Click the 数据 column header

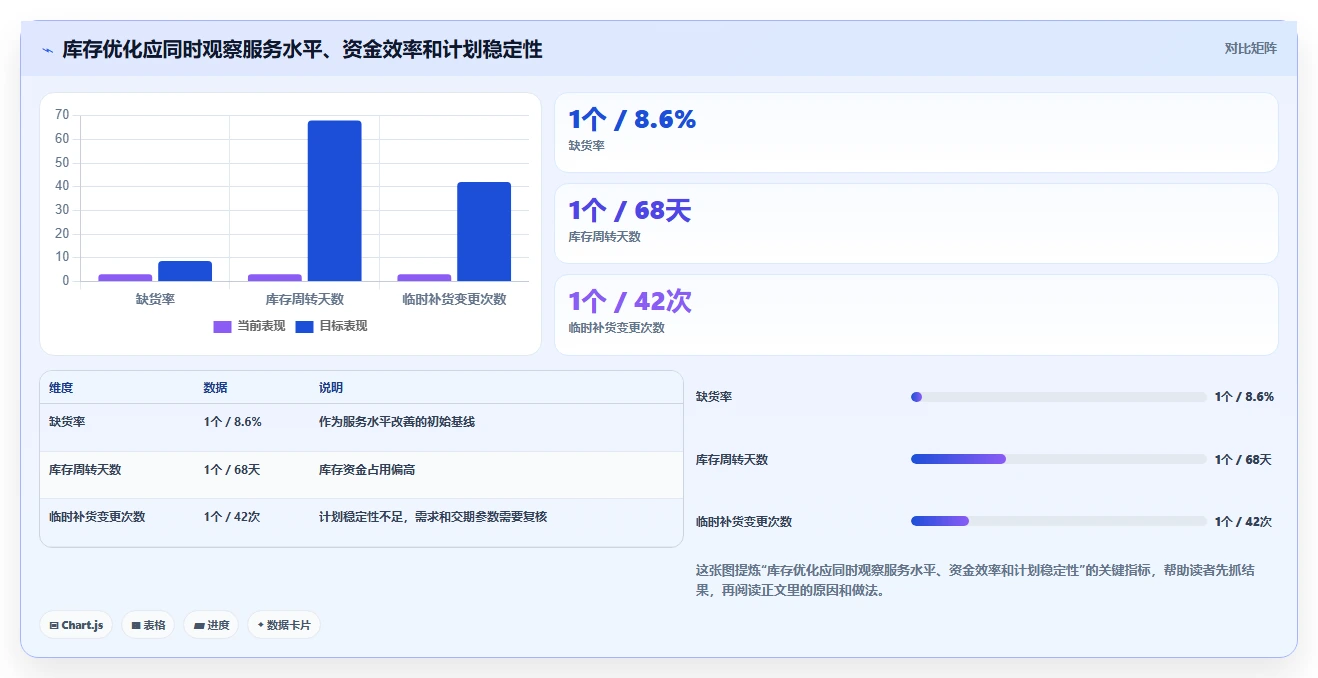pyautogui.click(x=215, y=388)
